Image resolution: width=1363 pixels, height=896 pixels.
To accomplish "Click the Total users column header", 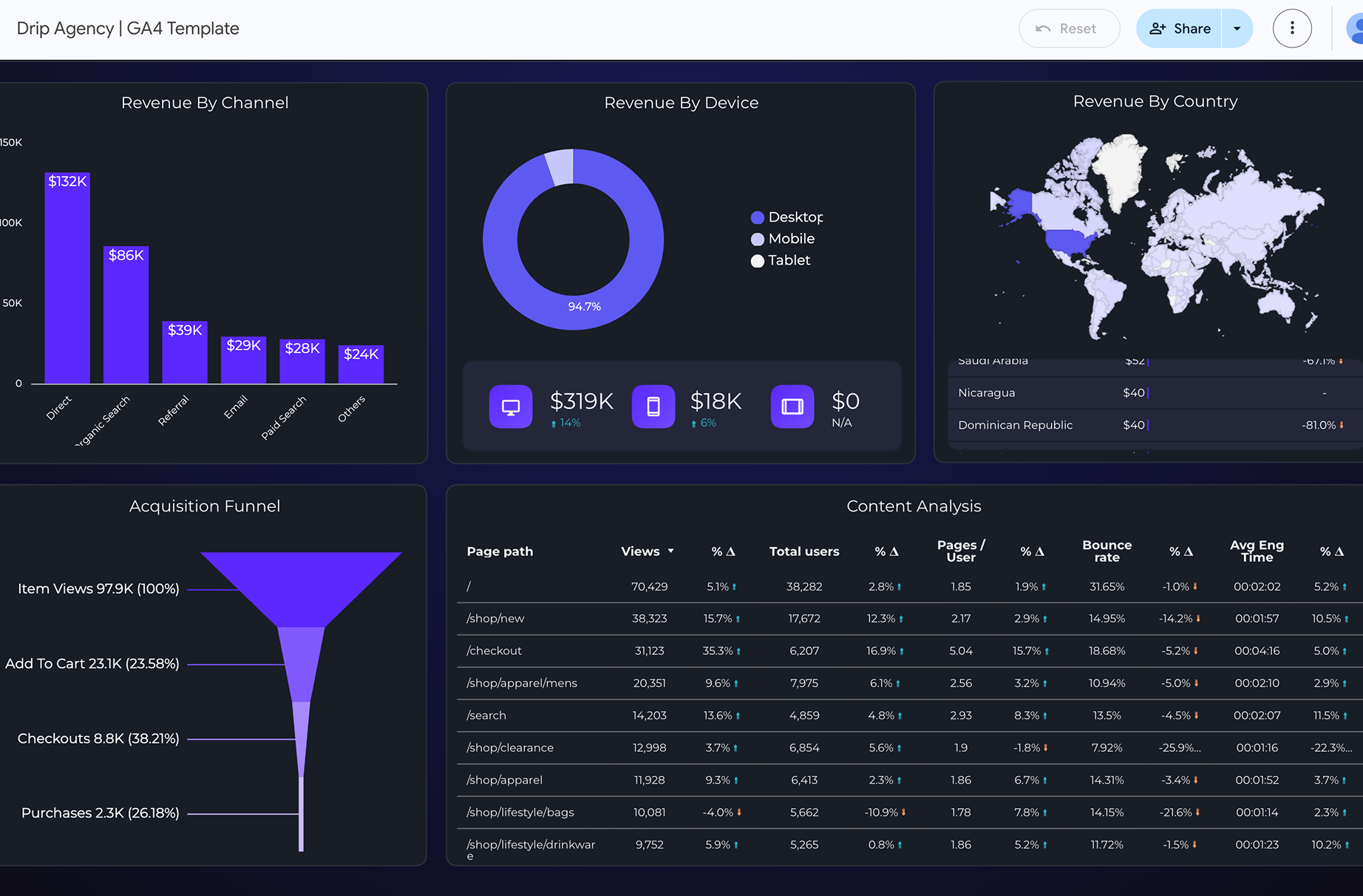I will [x=803, y=551].
